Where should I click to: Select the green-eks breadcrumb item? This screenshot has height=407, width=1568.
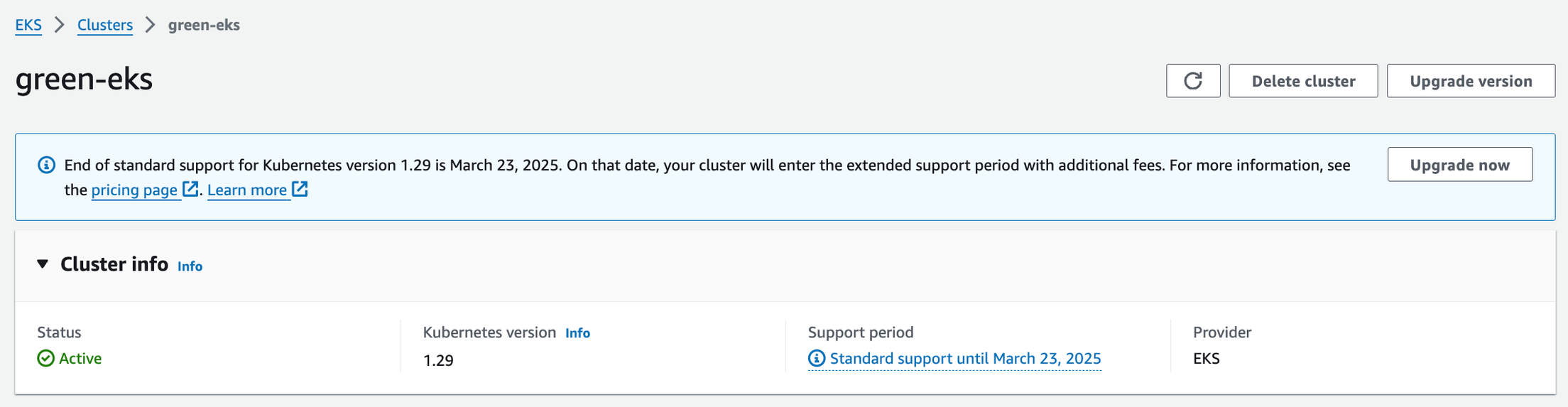(x=204, y=25)
